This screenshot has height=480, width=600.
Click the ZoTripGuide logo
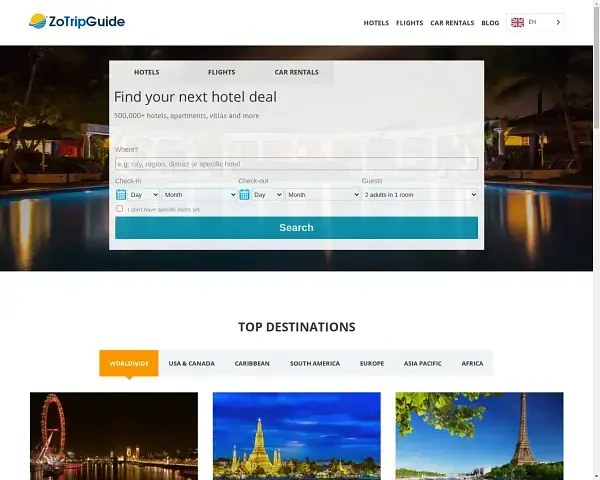(x=77, y=21)
